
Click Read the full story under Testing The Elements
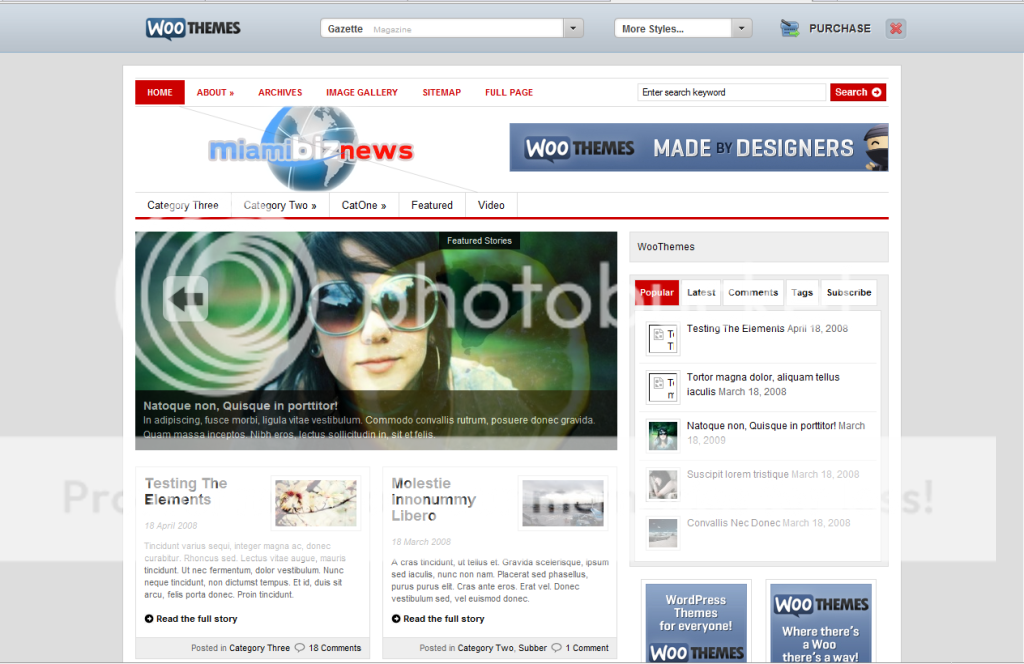tap(197, 618)
